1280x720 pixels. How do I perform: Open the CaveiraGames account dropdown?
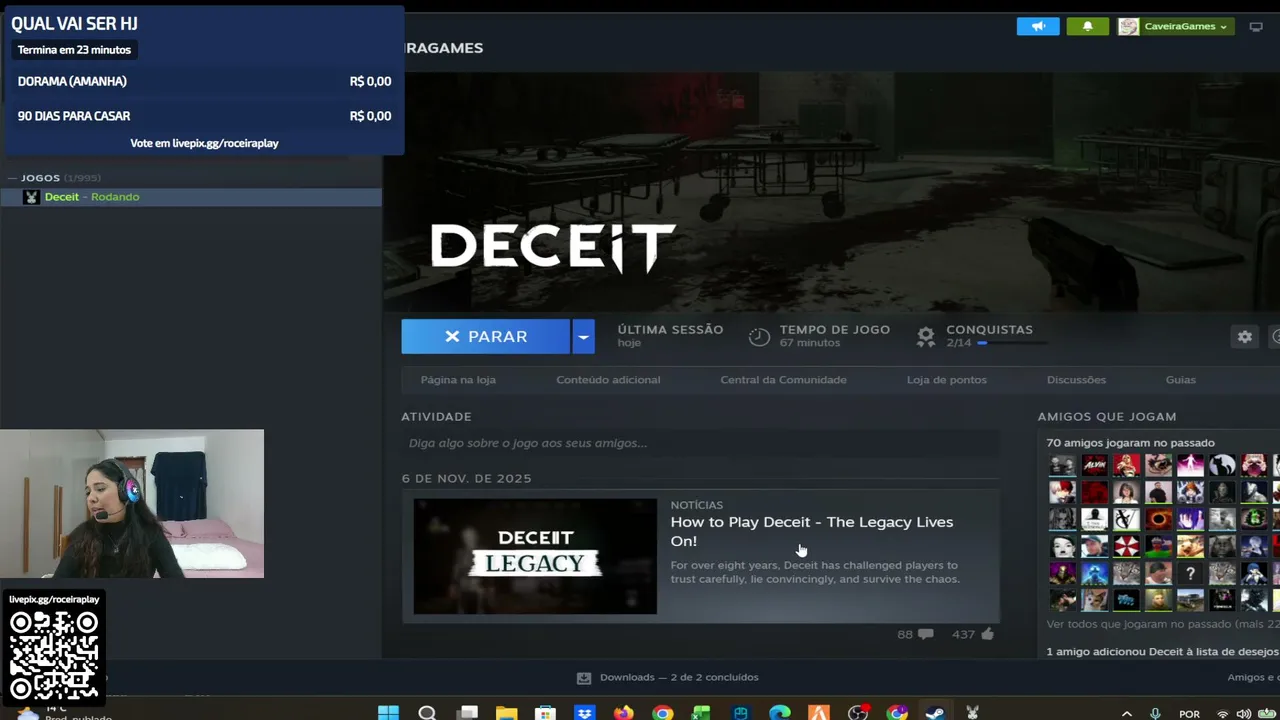tap(1186, 26)
